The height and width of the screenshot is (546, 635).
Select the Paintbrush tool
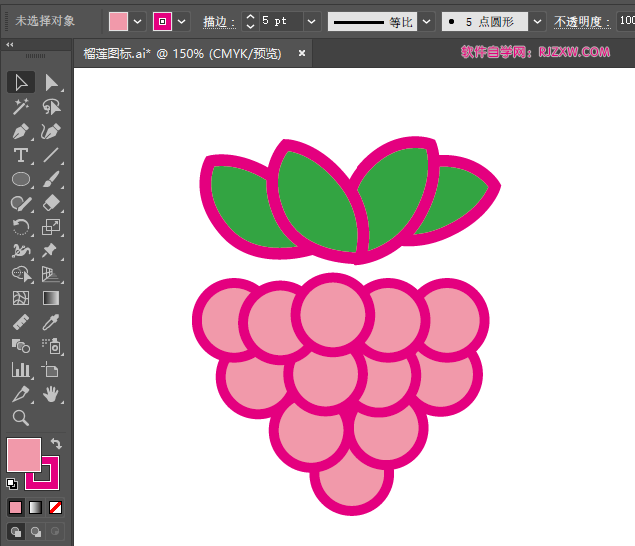click(51, 179)
